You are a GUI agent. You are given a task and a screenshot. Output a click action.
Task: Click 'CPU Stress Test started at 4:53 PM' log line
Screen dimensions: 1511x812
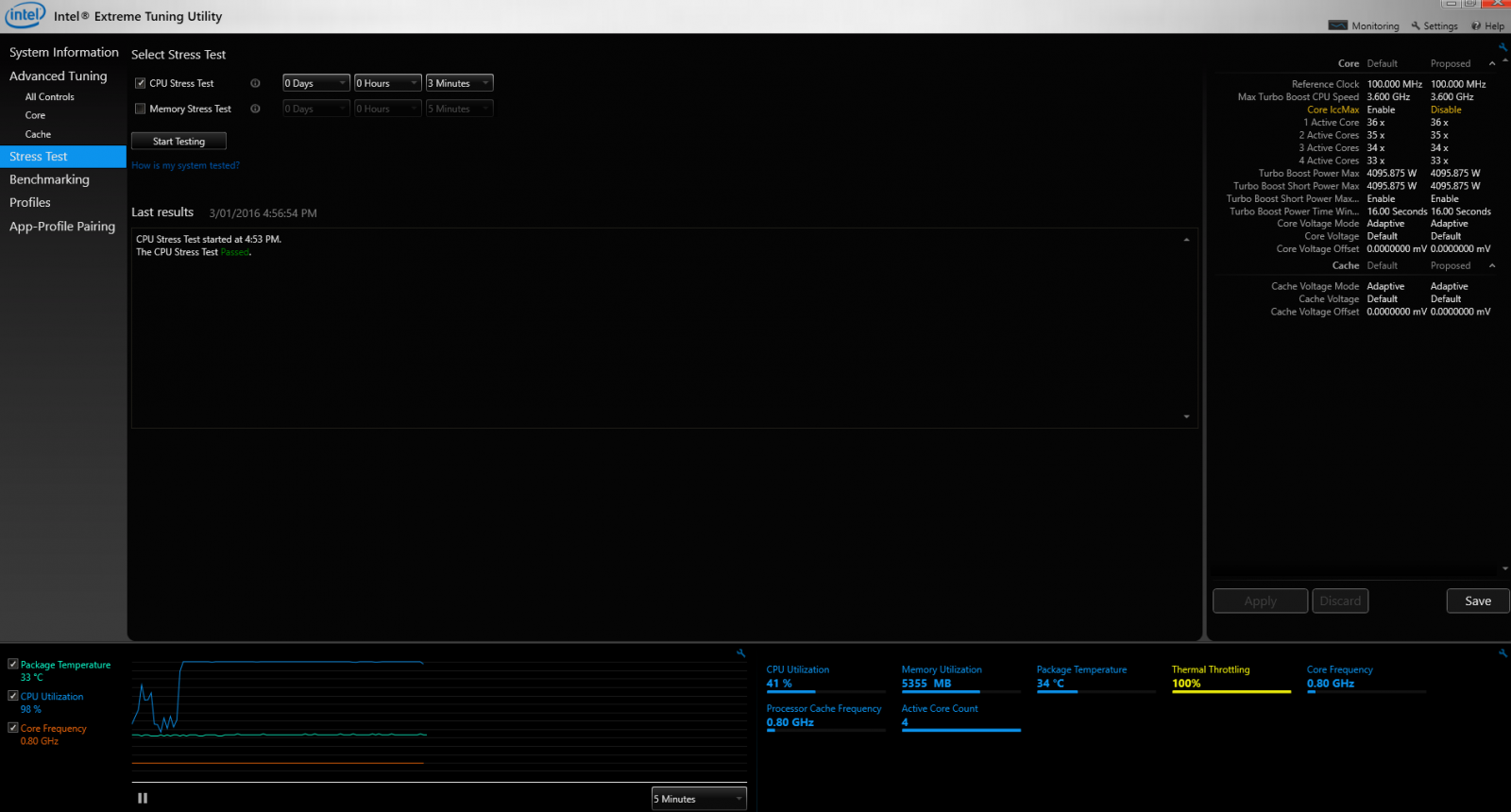[209, 239]
